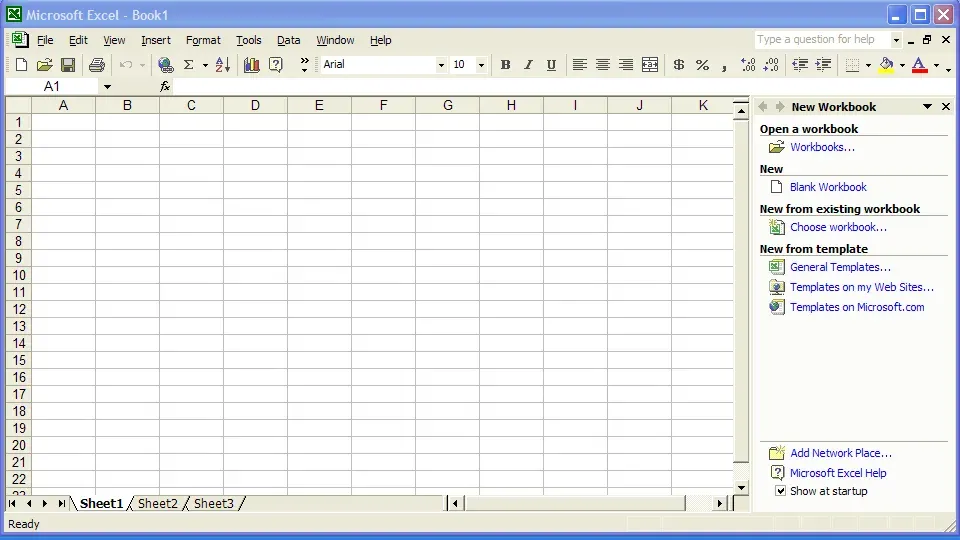The height and width of the screenshot is (540, 960).
Task: Click the Type a question for help box
Action: tap(822, 39)
